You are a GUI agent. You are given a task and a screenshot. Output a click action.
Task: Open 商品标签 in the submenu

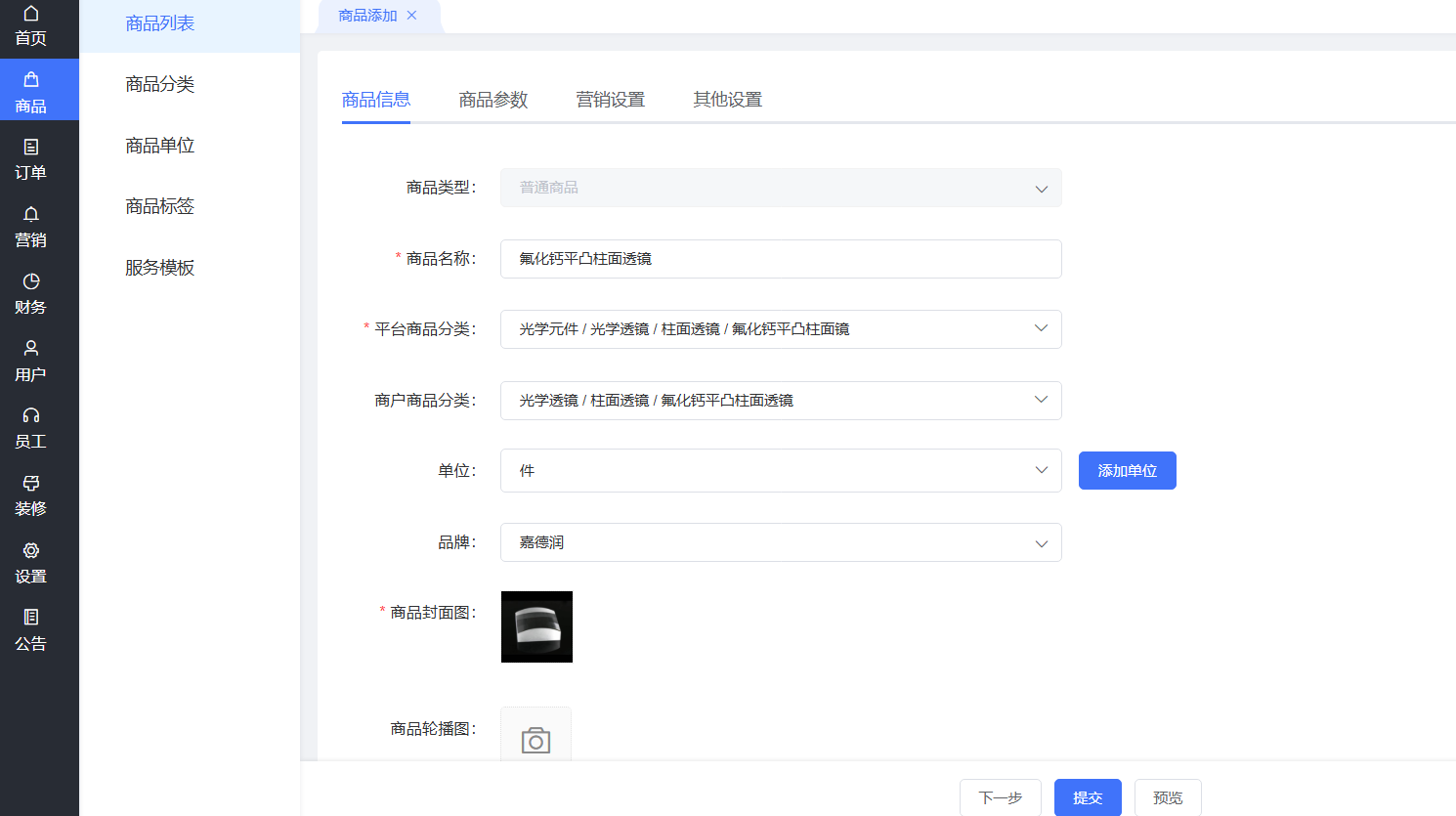[x=160, y=206]
